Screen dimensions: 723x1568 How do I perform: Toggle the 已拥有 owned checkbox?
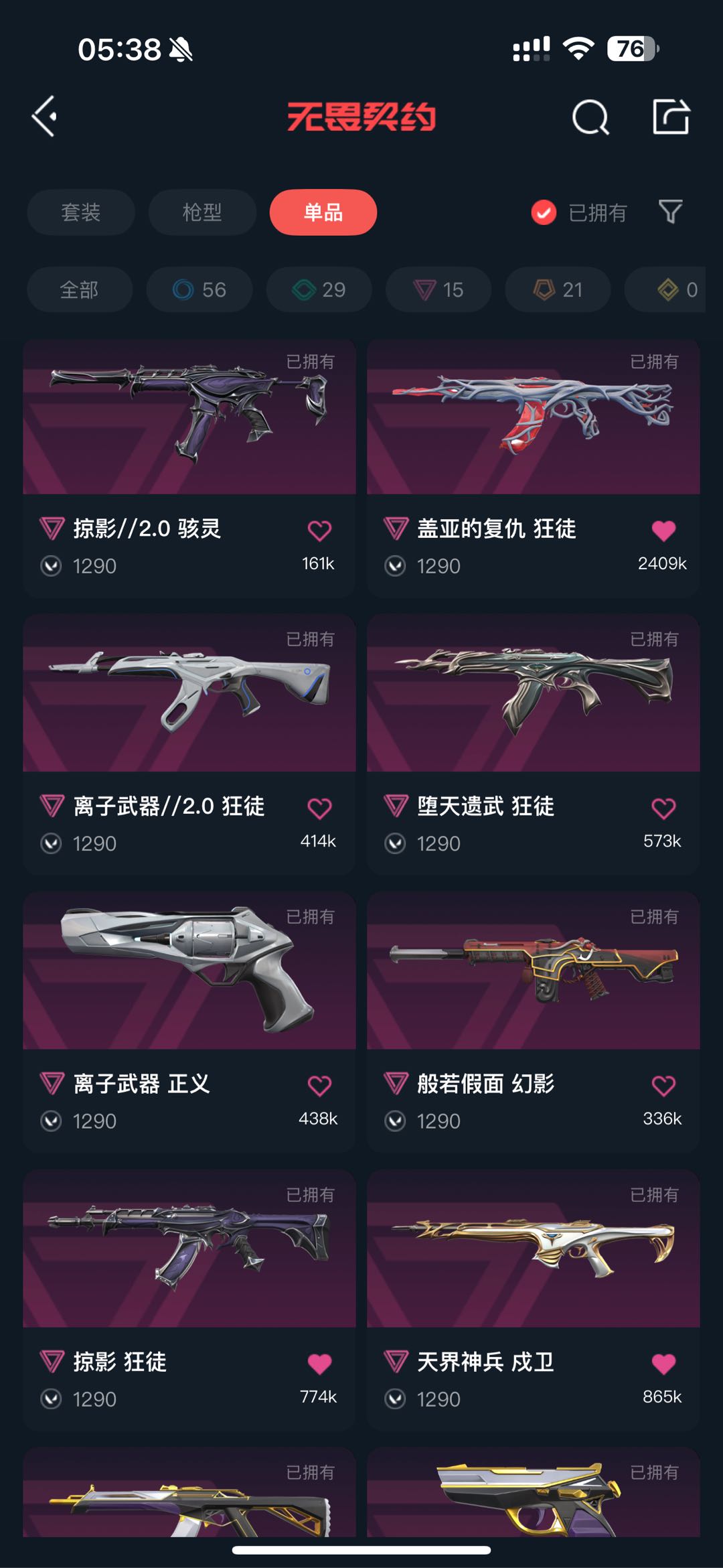(x=544, y=212)
